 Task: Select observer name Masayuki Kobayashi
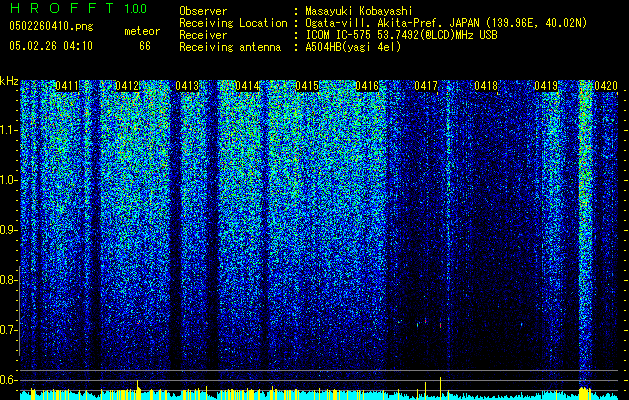click(359, 11)
